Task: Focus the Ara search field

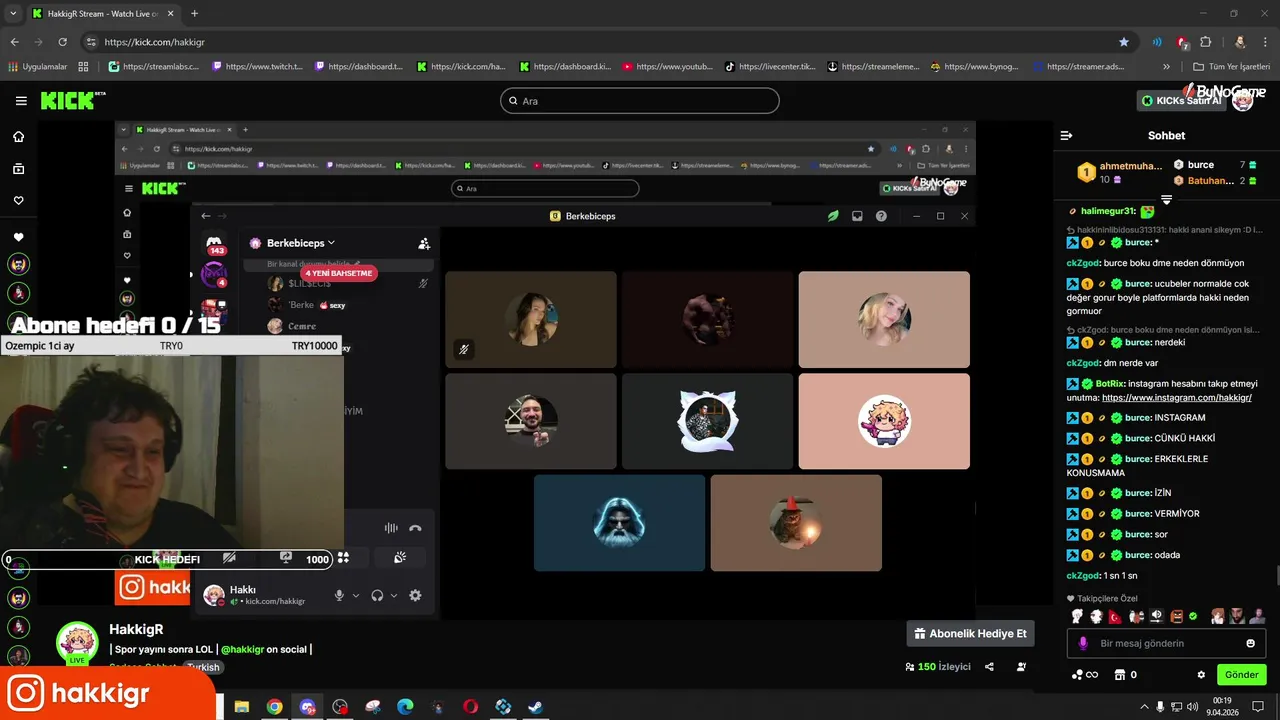Action: [x=640, y=101]
